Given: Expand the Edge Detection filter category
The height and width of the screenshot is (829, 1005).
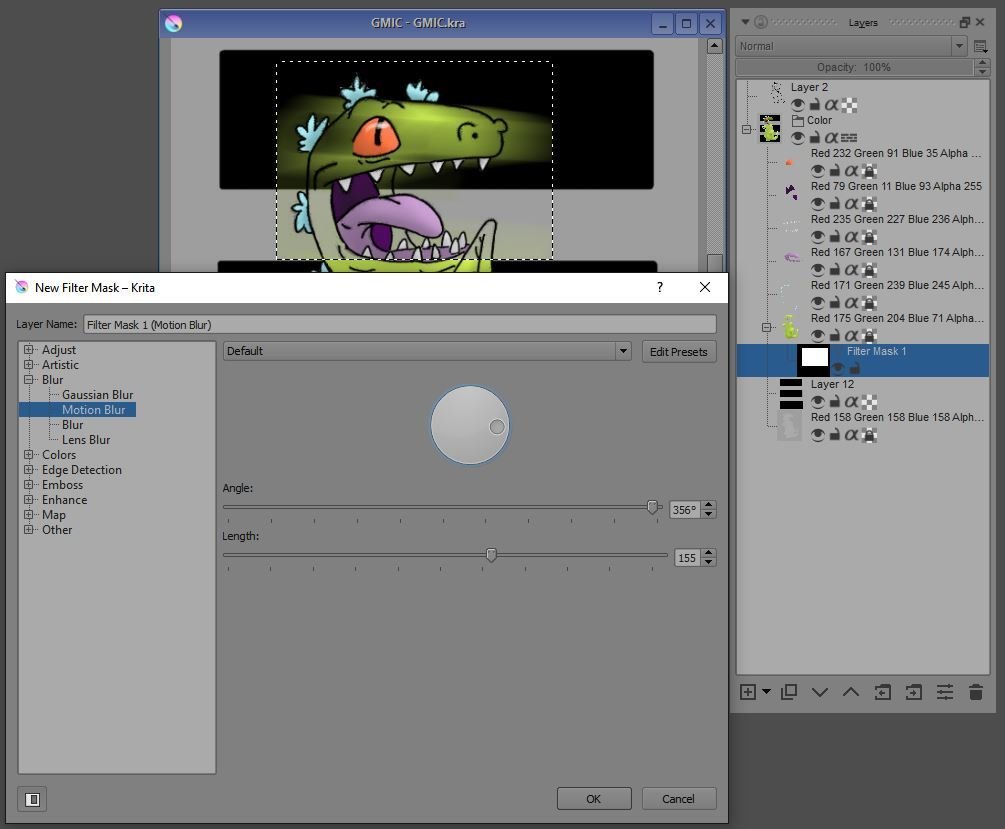Looking at the screenshot, I should click(x=28, y=469).
